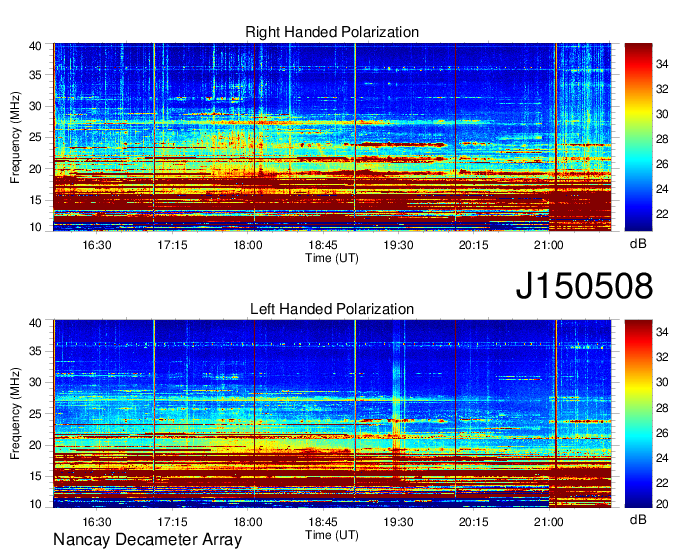Click 21:00 time tick under Right Handed plot
Image resolution: width=680 pixels, height=552 pixels.
click(x=549, y=245)
